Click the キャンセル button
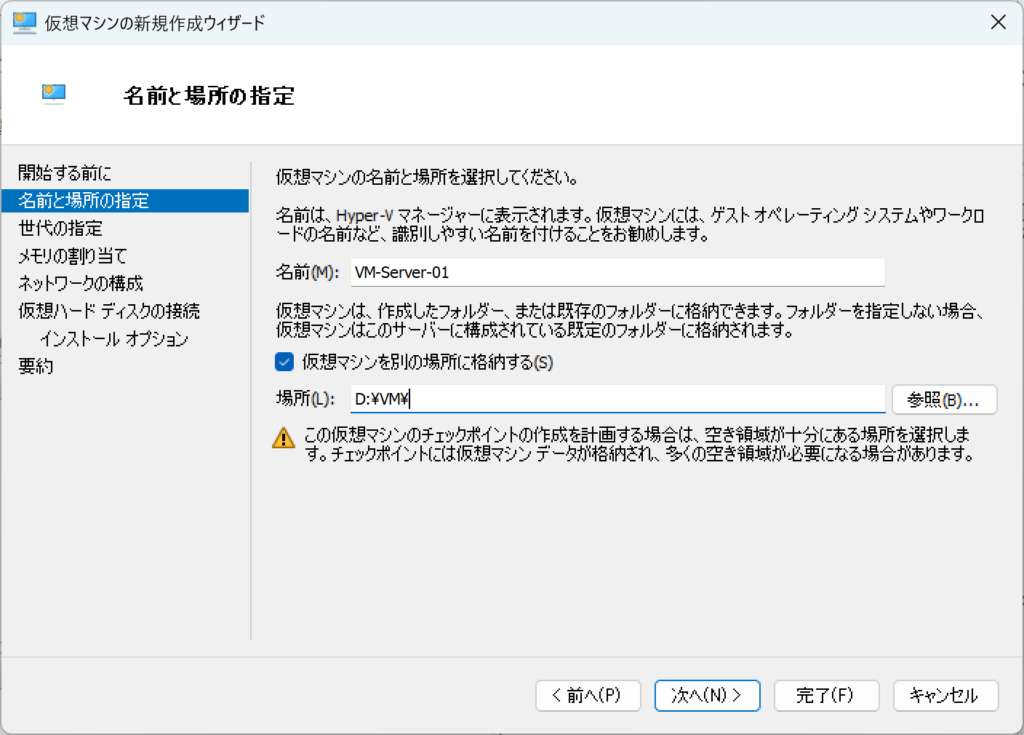Viewport: 1024px width, 735px height. (x=945, y=695)
